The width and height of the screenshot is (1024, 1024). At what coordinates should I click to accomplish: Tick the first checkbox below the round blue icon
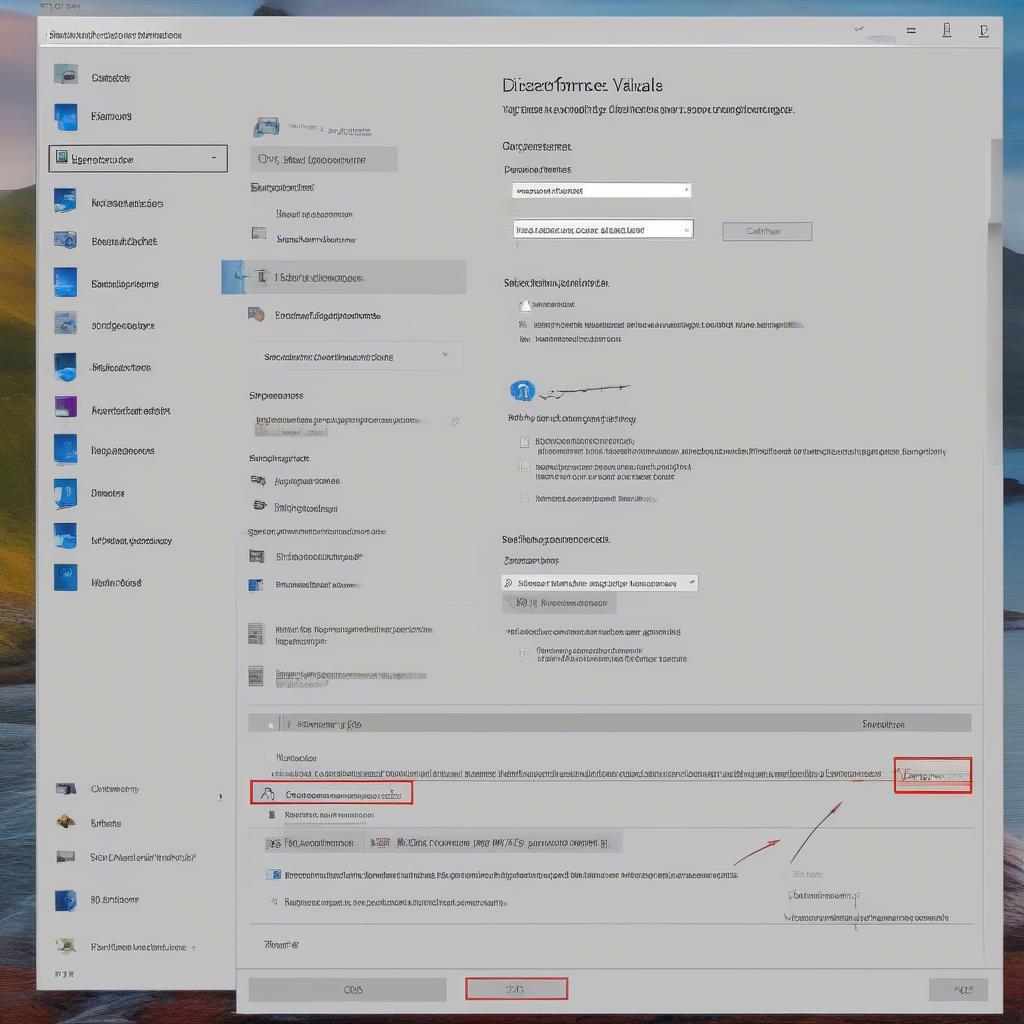pyautogui.click(x=524, y=442)
